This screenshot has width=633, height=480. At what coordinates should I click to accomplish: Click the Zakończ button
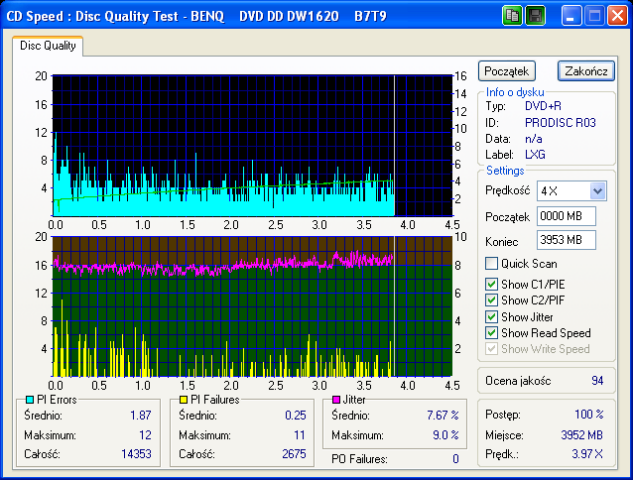tap(586, 71)
